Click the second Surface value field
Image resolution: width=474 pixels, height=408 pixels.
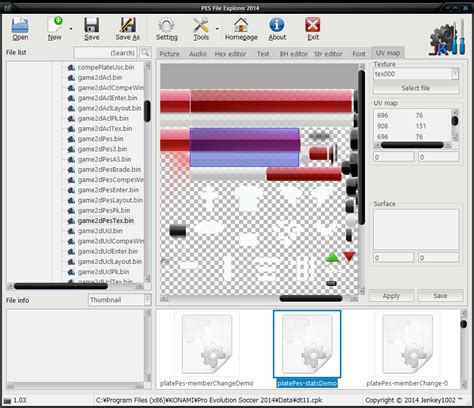[x=439, y=258]
